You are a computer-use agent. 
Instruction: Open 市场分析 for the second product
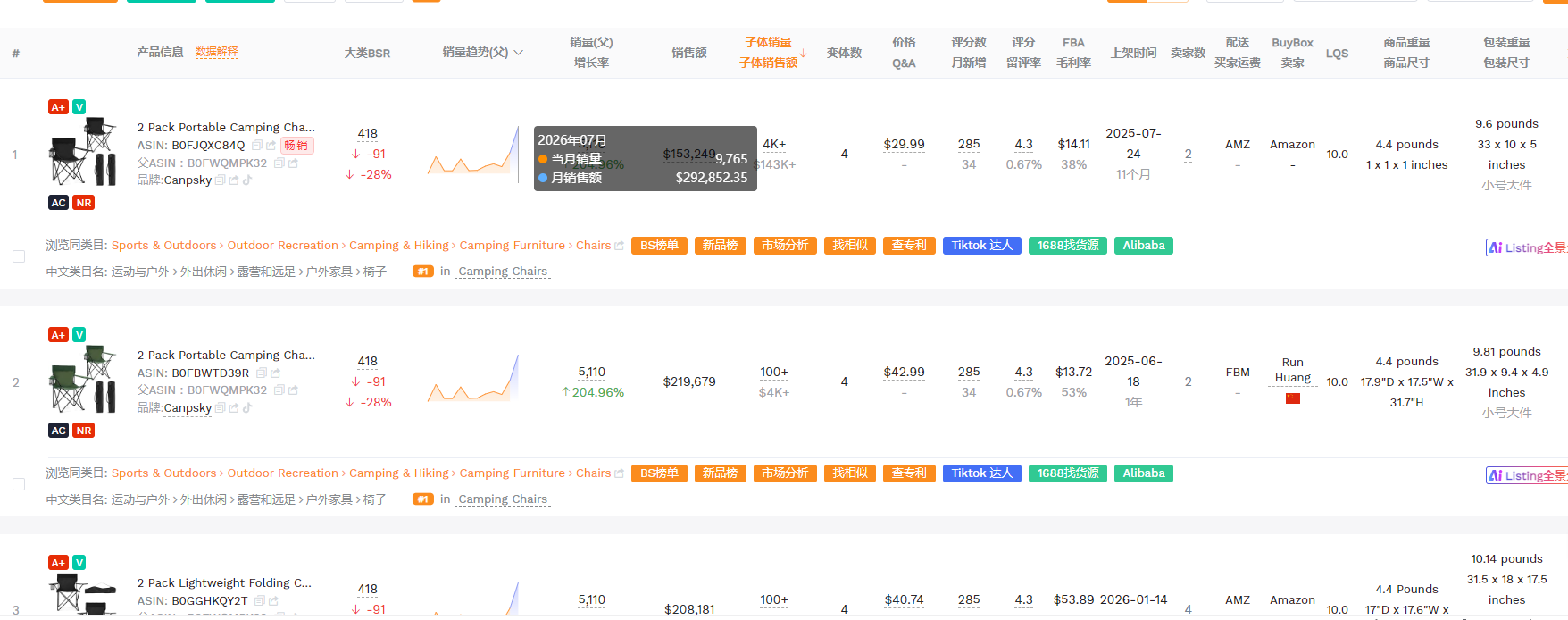pyautogui.click(x=785, y=473)
